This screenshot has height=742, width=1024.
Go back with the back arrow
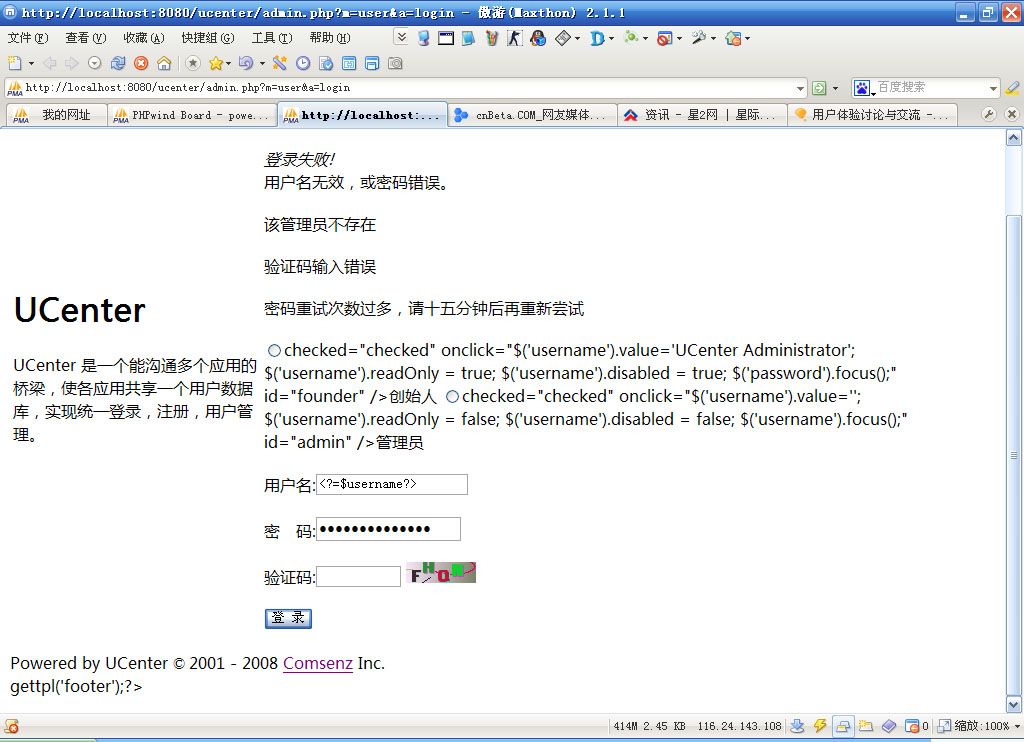(50, 63)
